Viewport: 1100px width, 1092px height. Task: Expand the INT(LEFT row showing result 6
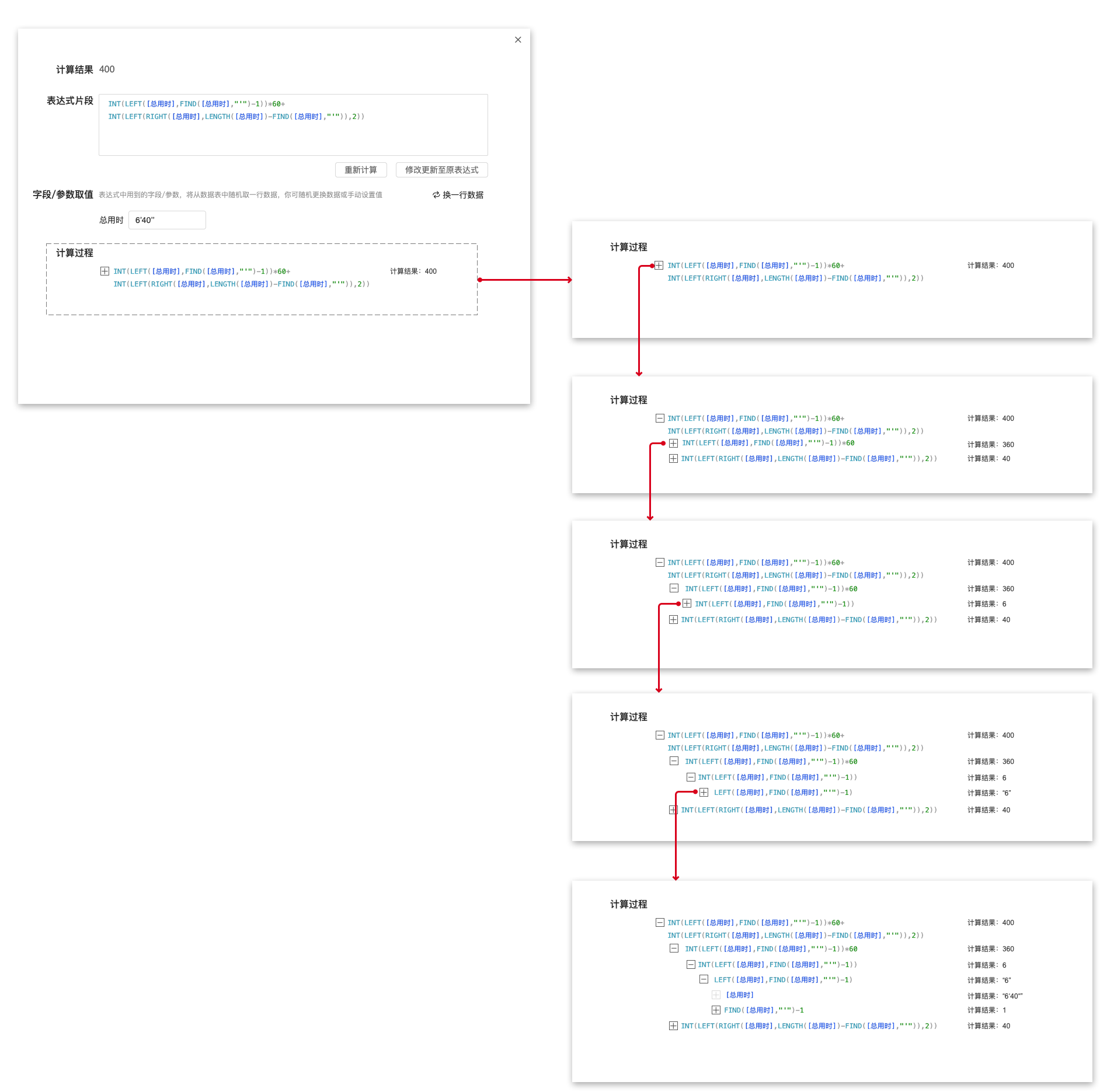[687, 603]
